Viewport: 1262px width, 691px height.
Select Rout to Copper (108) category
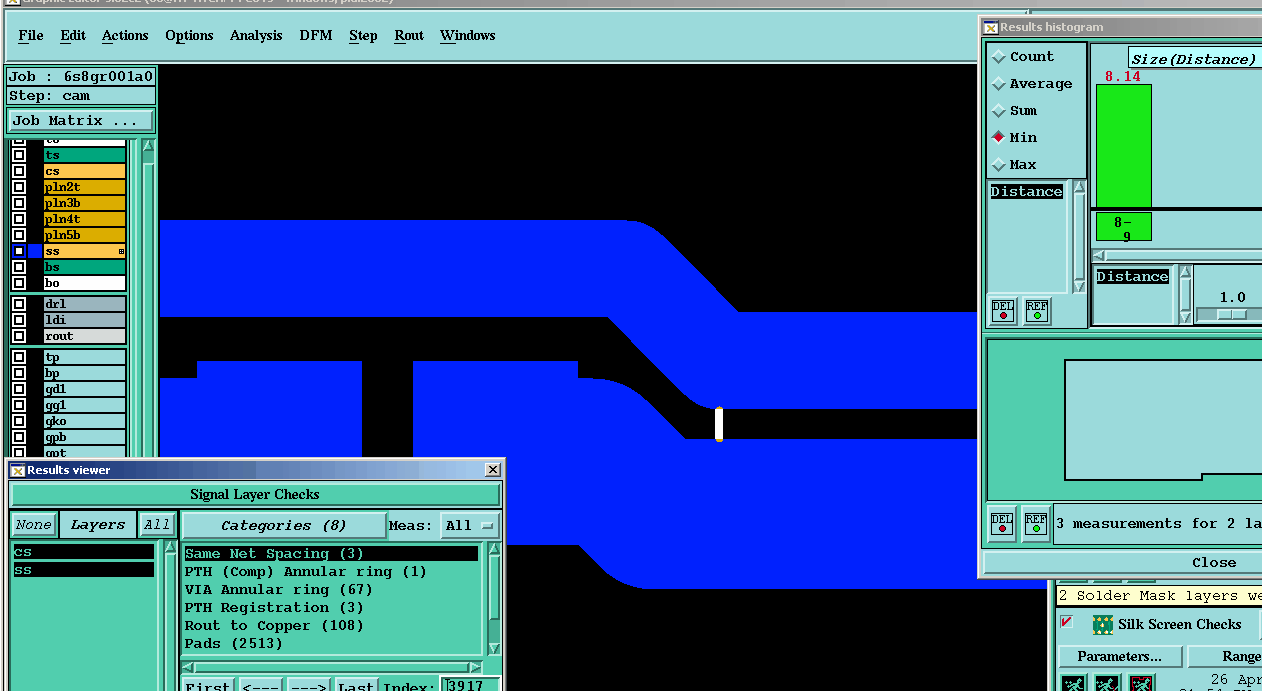point(331,625)
